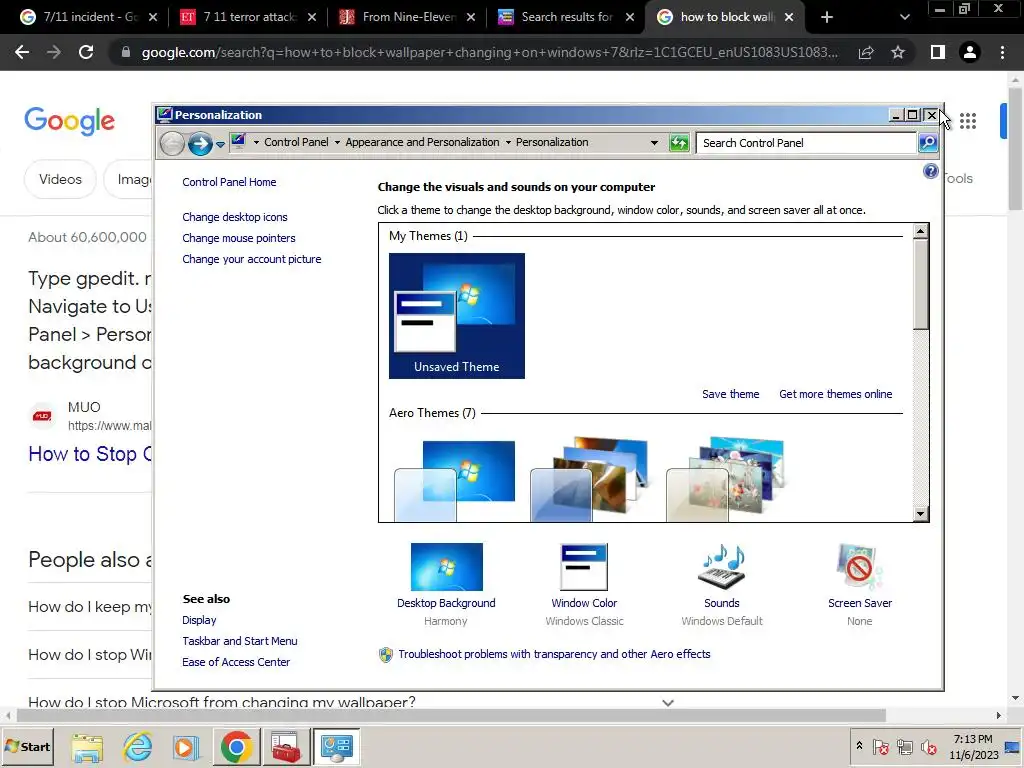This screenshot has height=768, width=1024.
Task: Click the red toolbox taskbar icon
Action: tap(286, 746)
